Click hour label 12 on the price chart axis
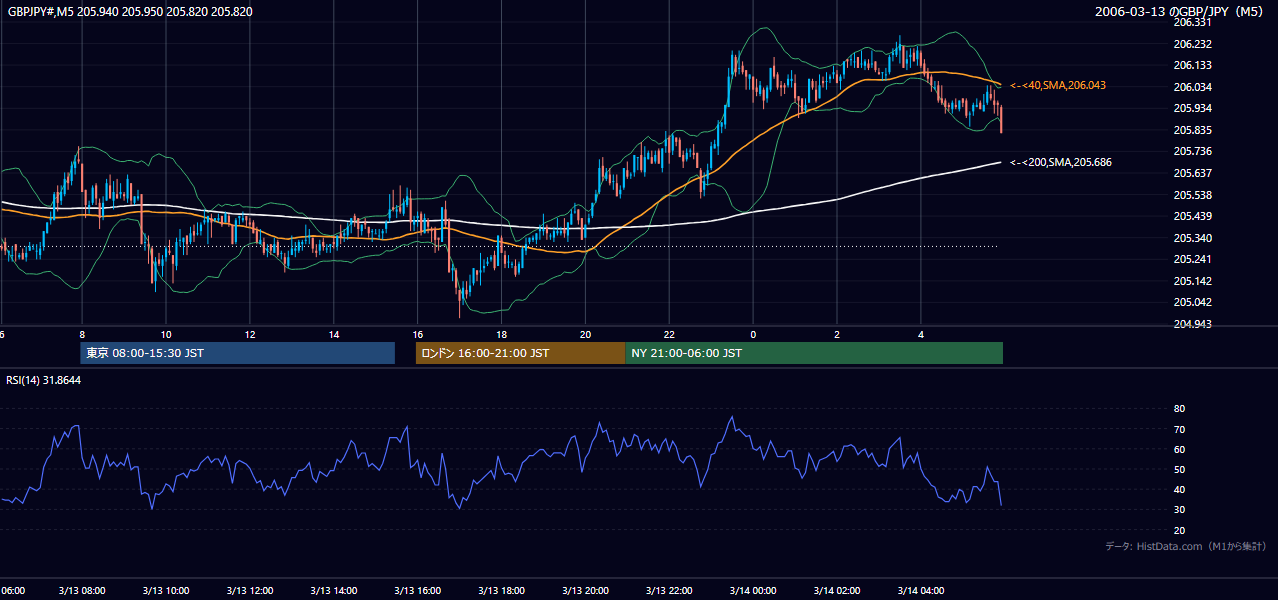1278x600 pixels. tap(250, 334)
